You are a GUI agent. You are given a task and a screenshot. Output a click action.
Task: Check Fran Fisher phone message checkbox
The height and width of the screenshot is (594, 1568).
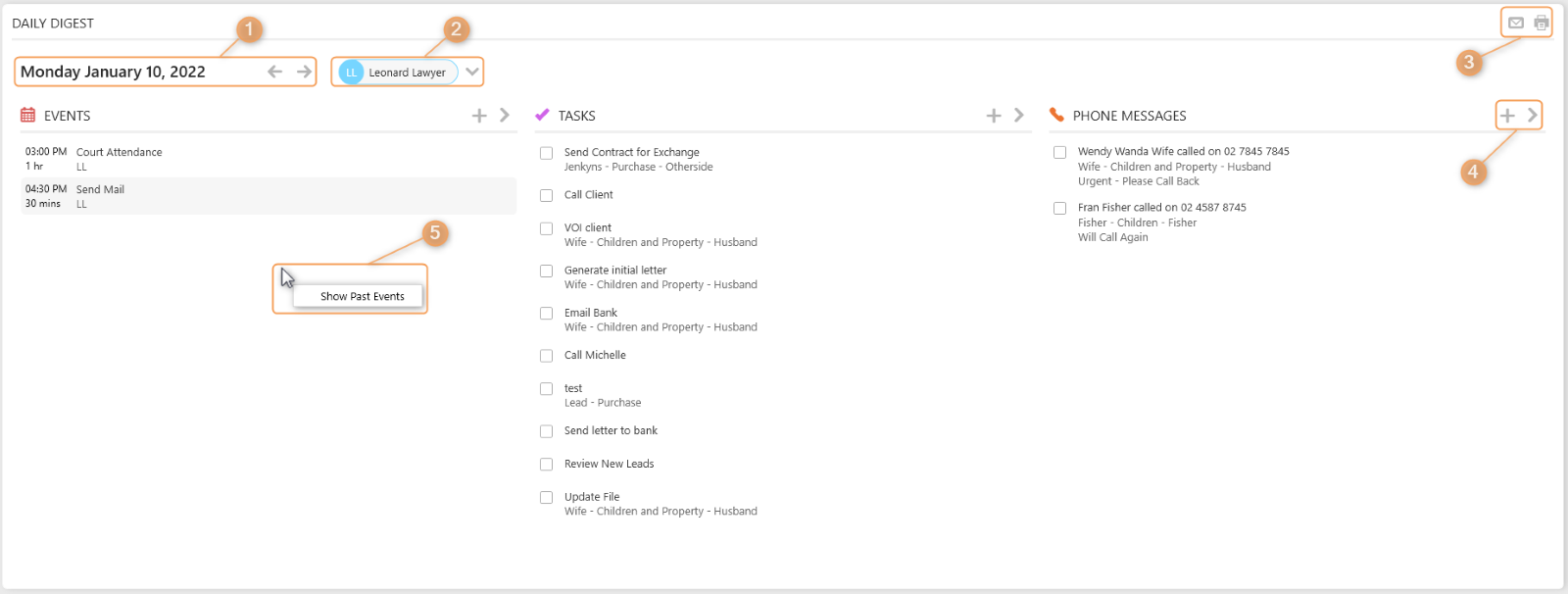(1060, 208)
